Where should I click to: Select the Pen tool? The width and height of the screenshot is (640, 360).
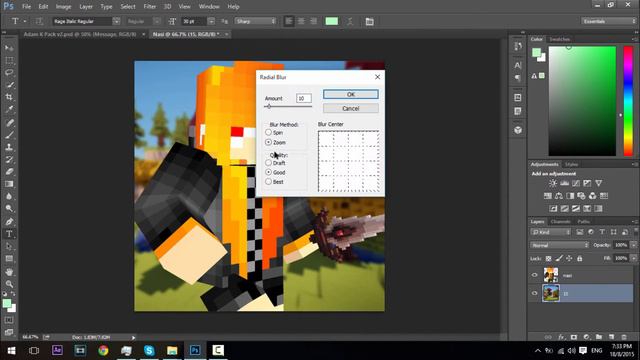click(x=9, y=222)
